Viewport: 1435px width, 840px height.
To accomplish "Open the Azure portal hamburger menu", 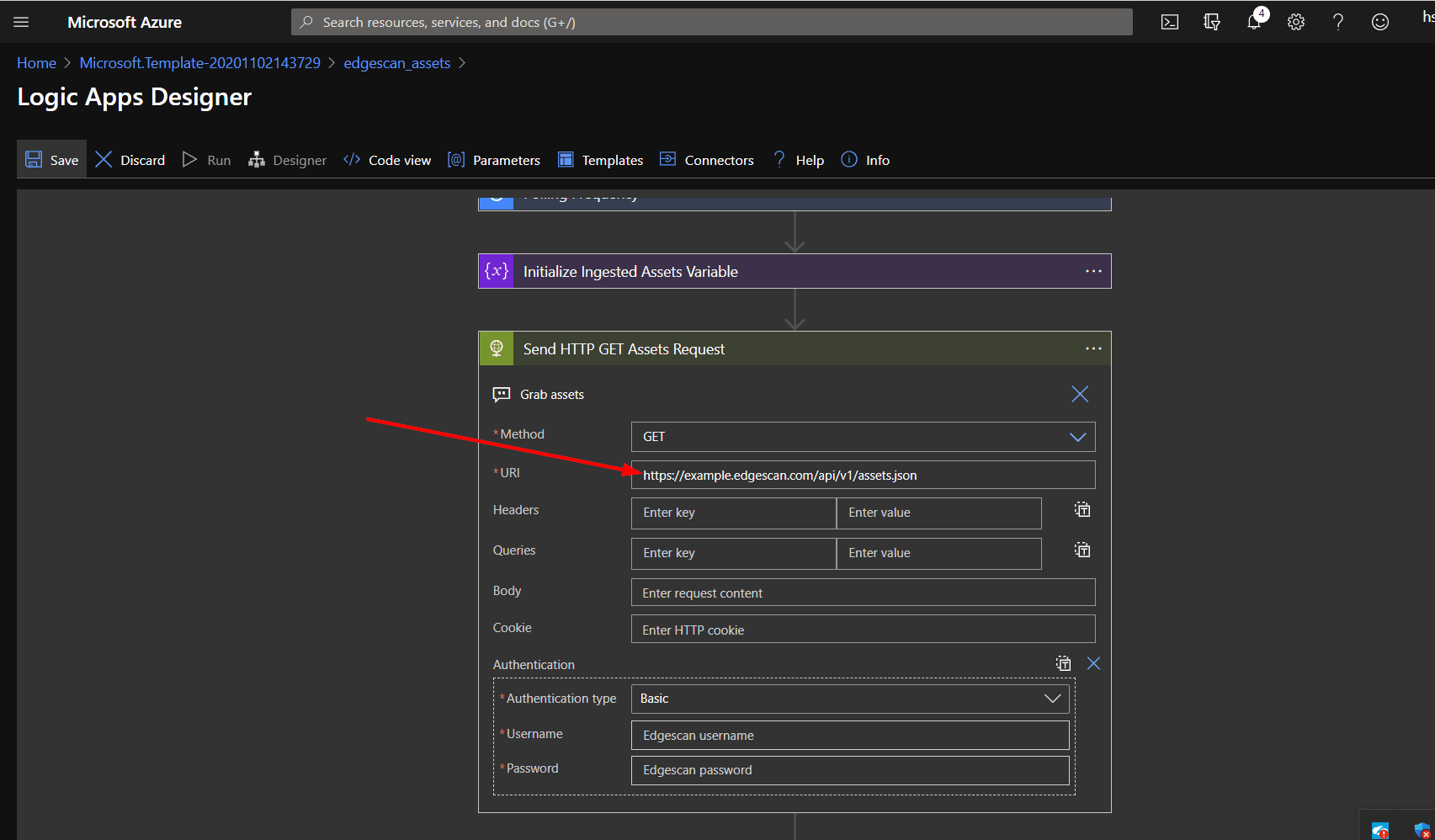I will click(21, 22).
